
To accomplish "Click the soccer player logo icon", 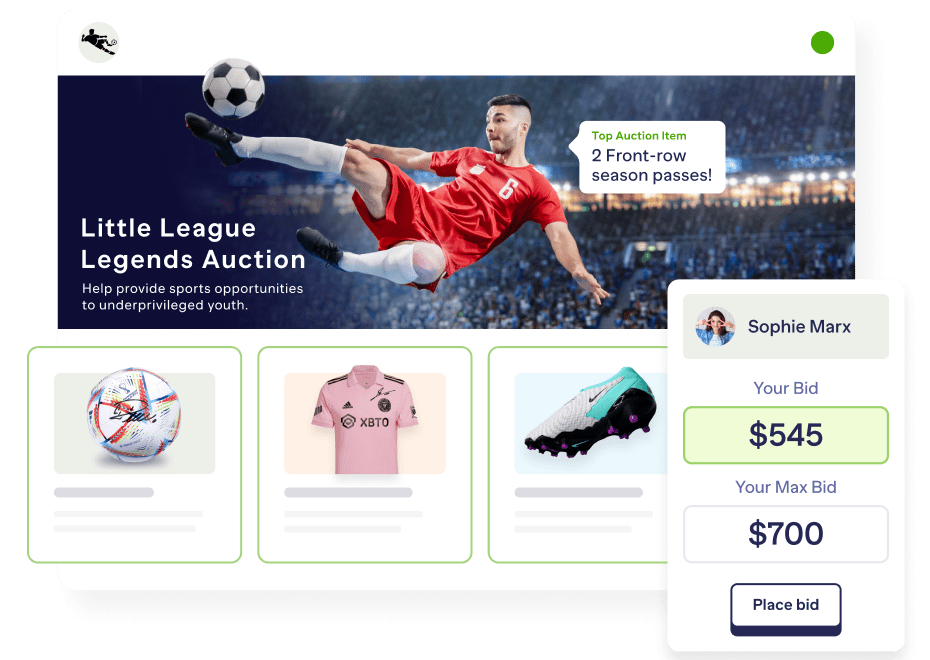I will click(x=98, y=42).
